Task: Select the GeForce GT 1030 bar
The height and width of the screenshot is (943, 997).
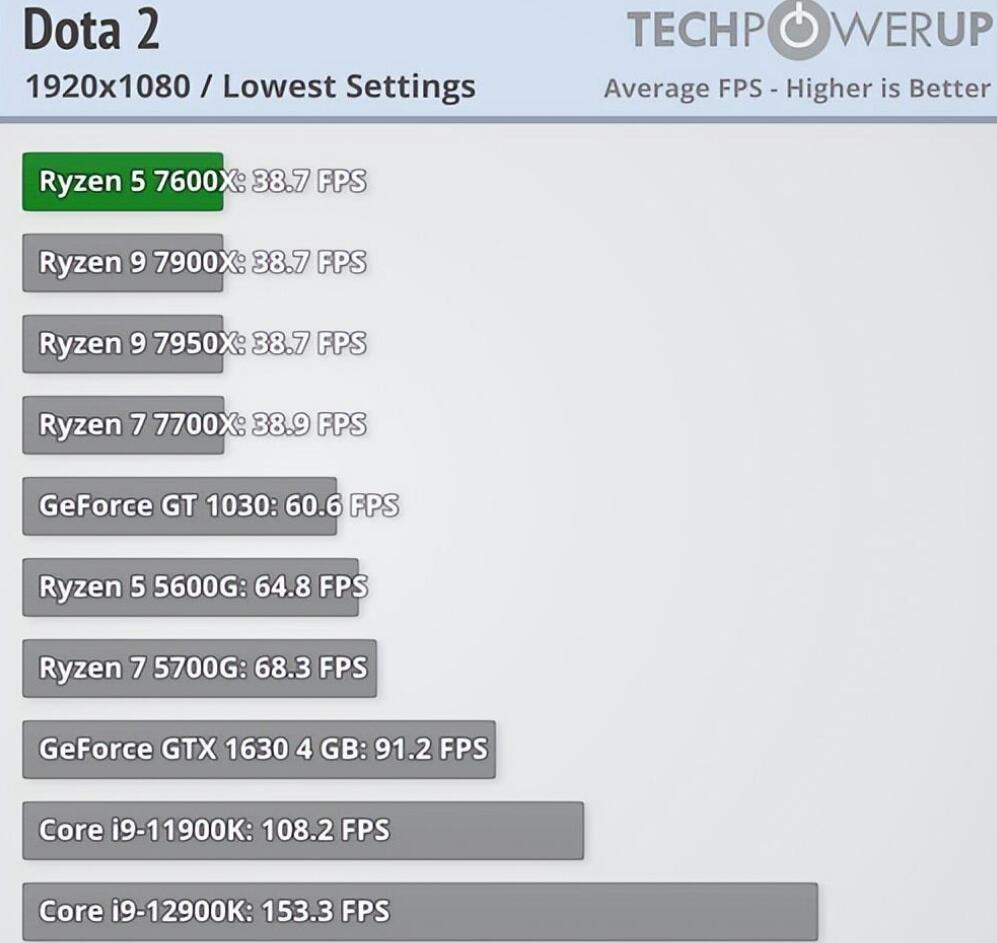Action: click(x=180, y=506)
